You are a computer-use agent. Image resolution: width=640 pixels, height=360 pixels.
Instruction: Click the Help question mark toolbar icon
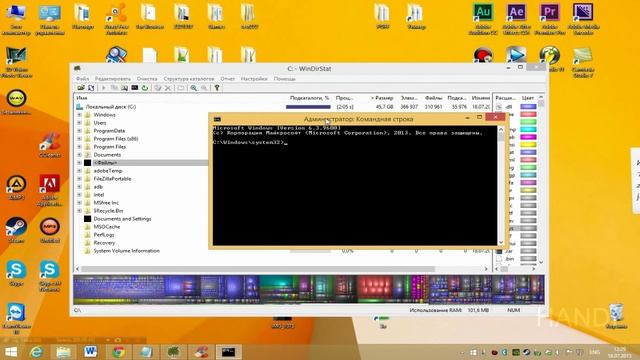[x=217, y=88]
